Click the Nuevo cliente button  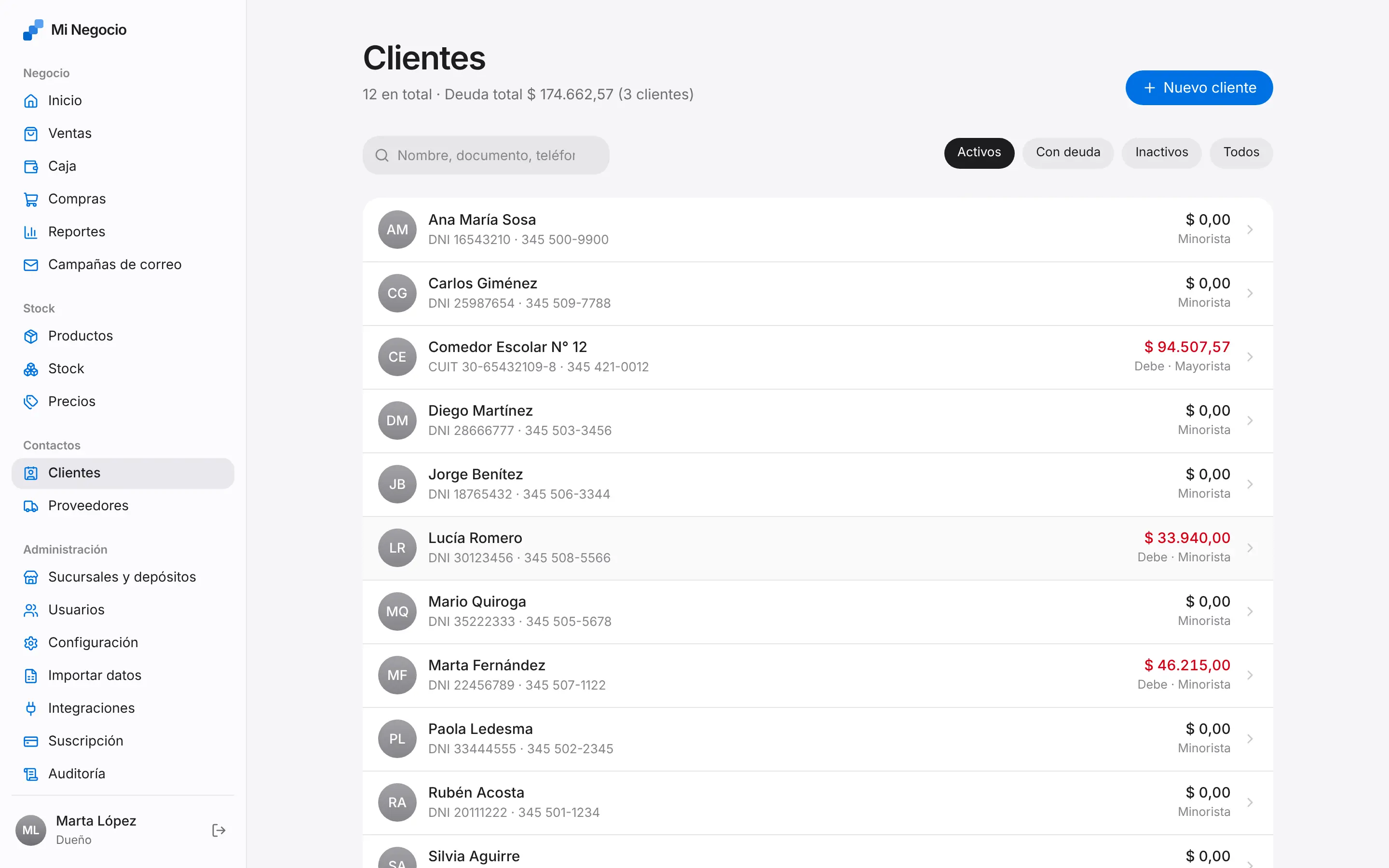click(1199, 88)
